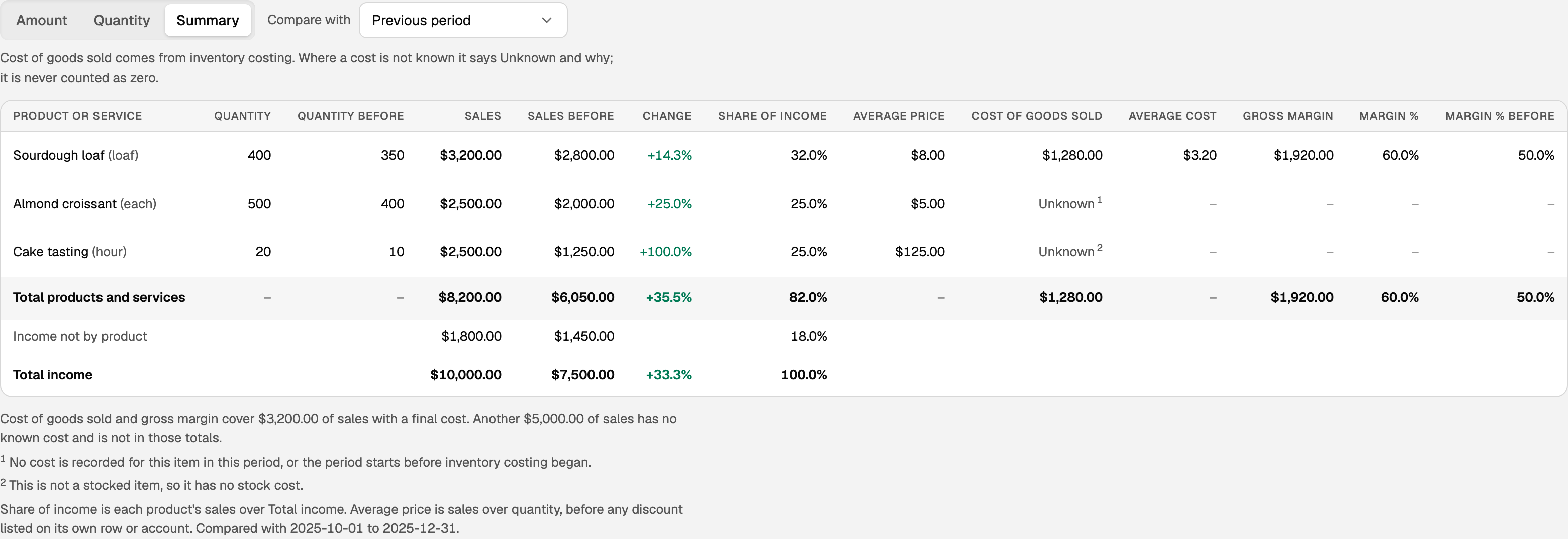Click the $125.00 average price

pyautogui.click(x=919, y=251)
